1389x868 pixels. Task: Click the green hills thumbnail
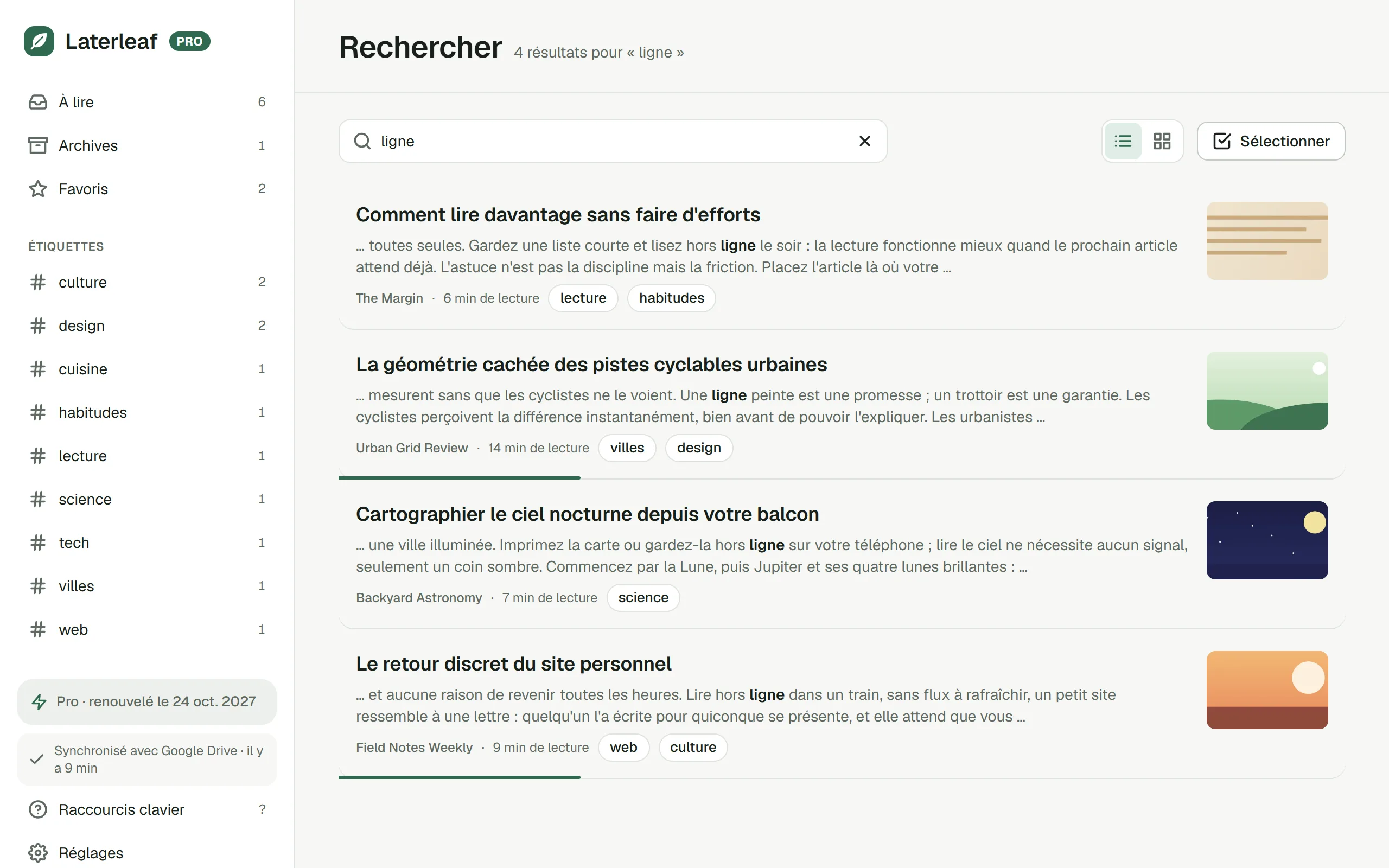1267,391
